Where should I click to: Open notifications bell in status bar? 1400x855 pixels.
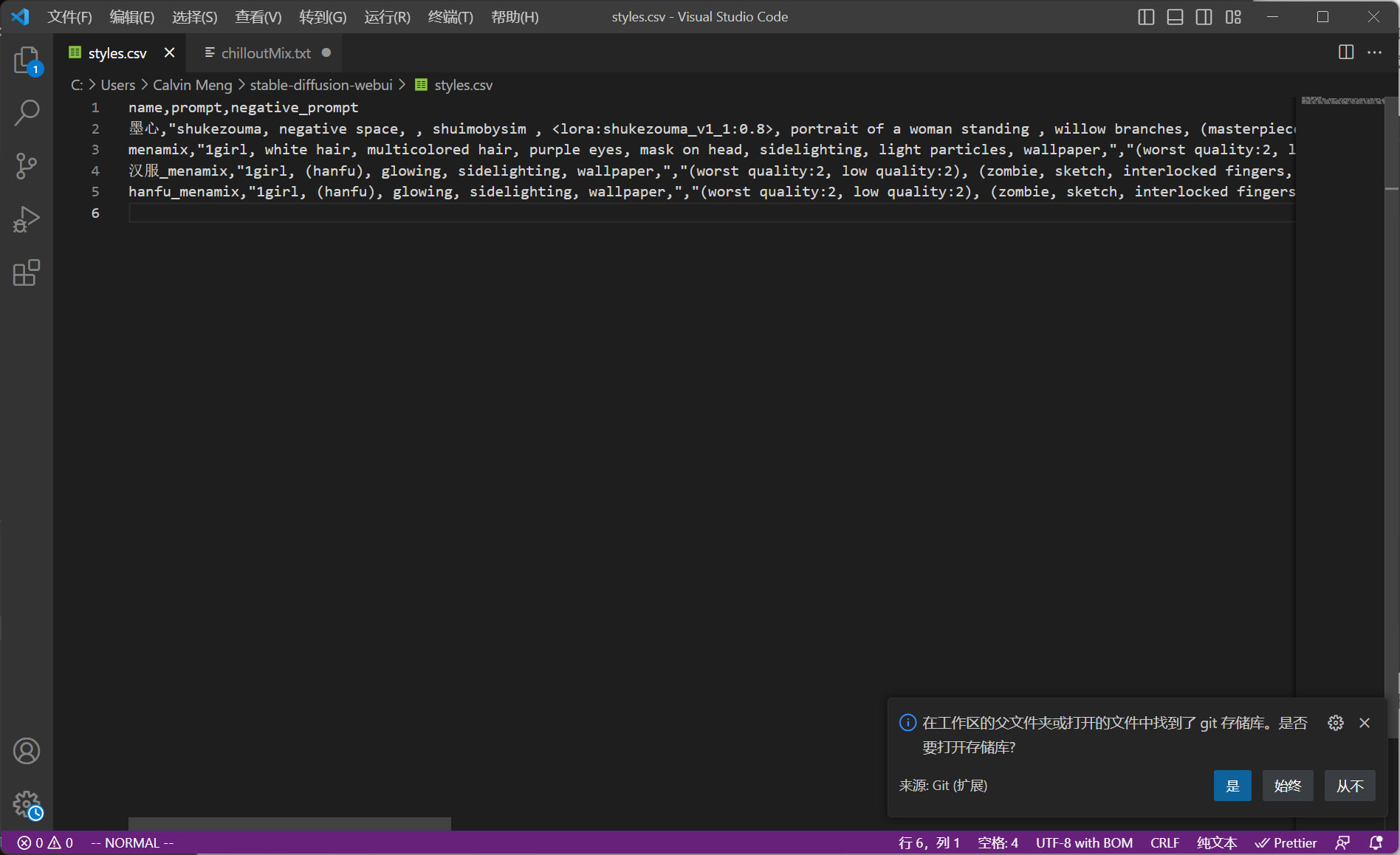tap(1376, 843)
